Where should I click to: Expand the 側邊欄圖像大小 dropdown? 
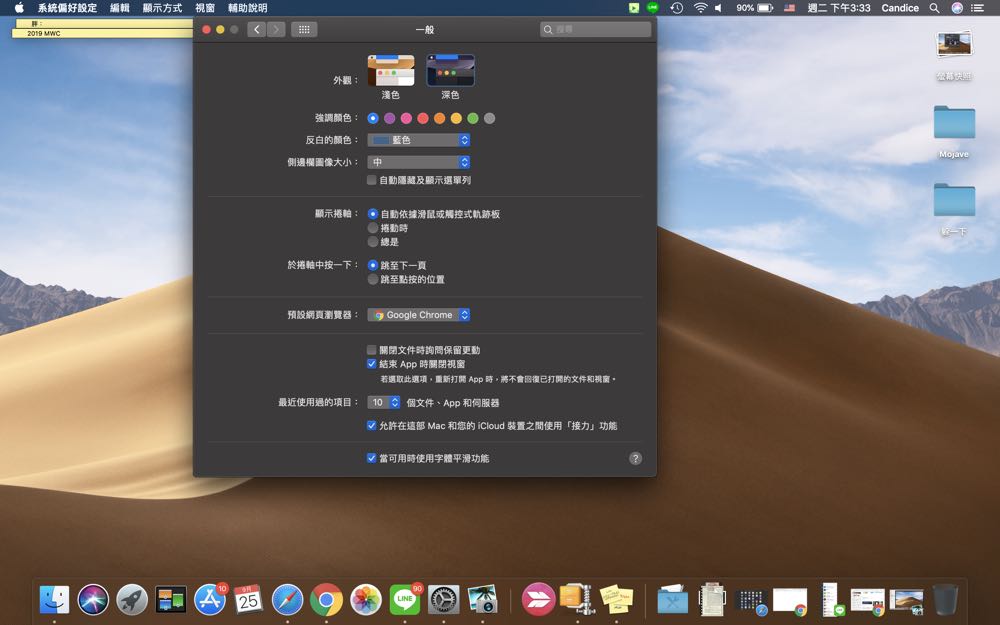[418, 162]
